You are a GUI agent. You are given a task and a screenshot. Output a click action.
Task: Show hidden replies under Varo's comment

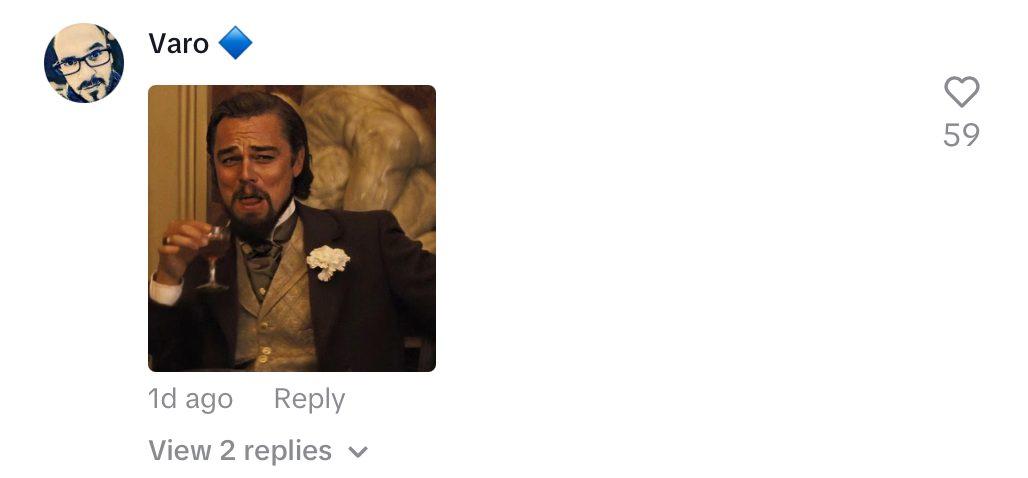(x=258, y=451)
